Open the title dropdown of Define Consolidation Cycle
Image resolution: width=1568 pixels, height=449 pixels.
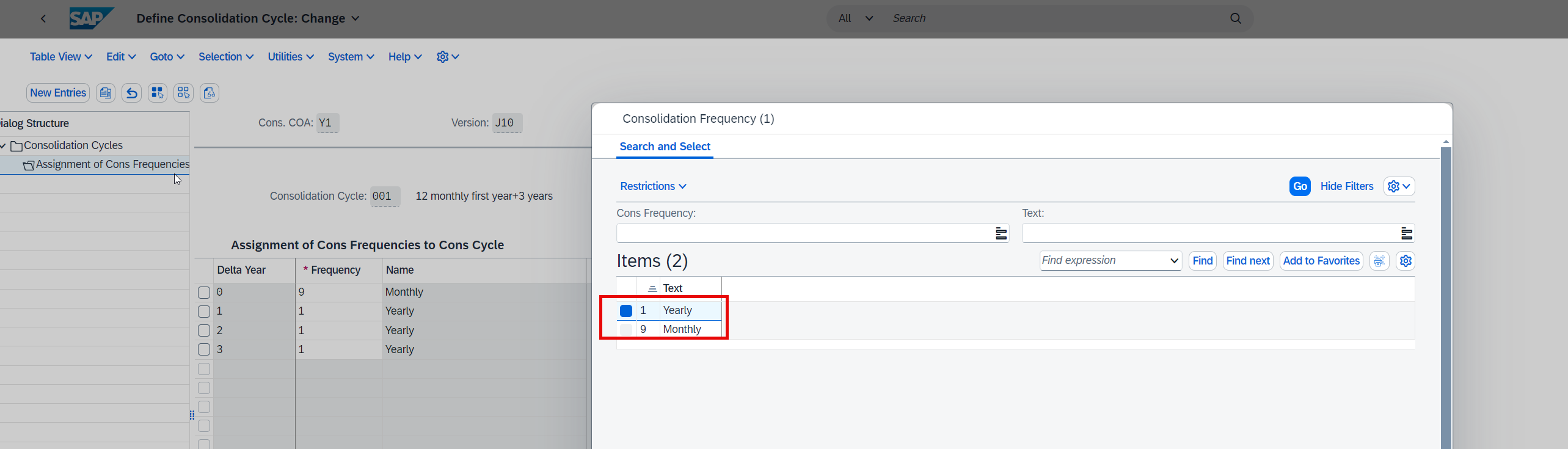coord(356,18)
